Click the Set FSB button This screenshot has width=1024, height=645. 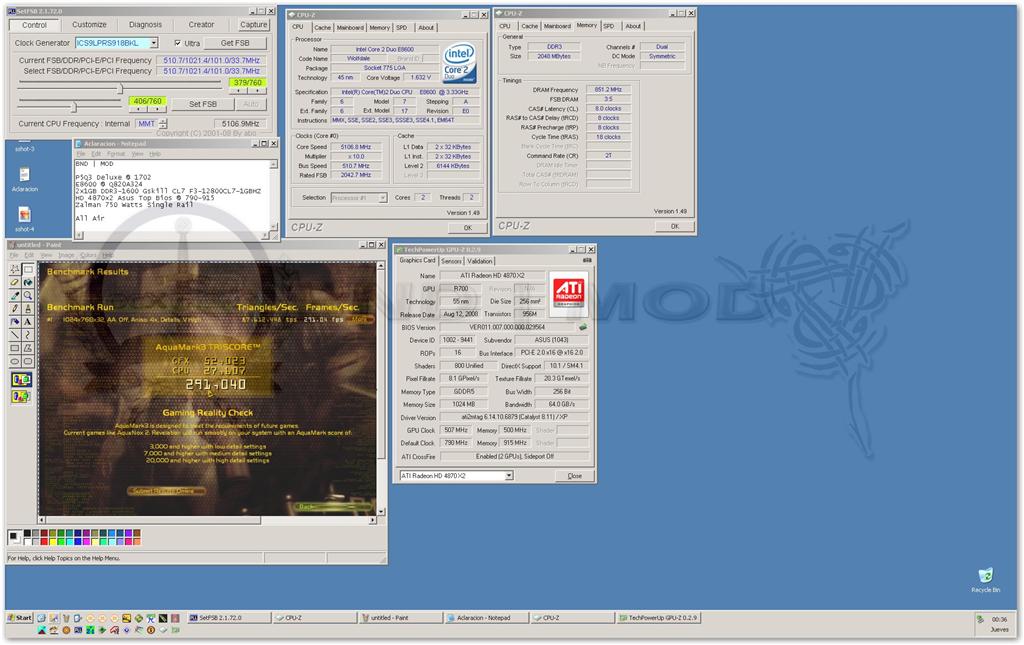[203, 104]
